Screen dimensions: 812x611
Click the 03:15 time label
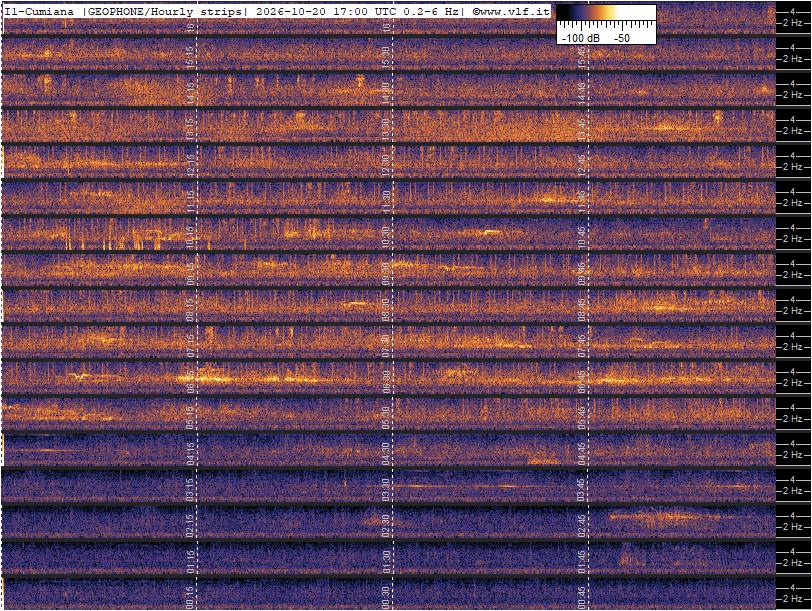[190, 490]
